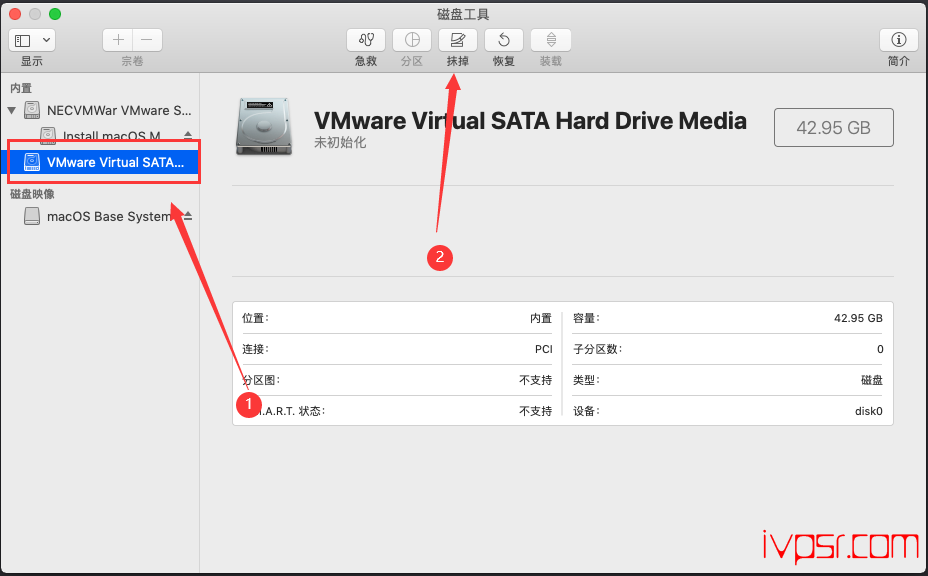Select VMware Virtual SATA... disk in sidebar

pyautogui.click(x=101, y=162)
